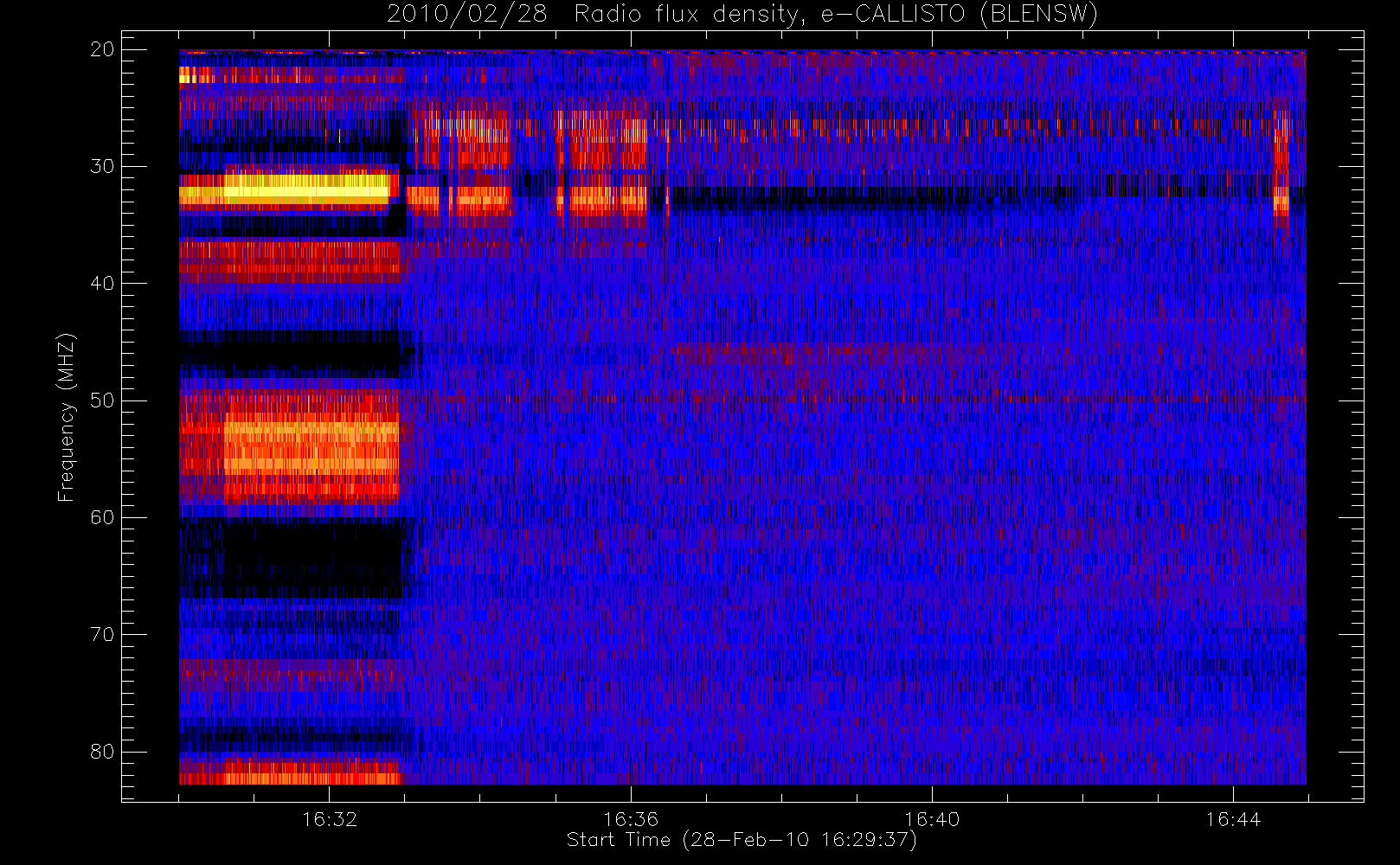Click the 40 frequency tick label
Screen dimensions: 1400x865
click(102, 284)
